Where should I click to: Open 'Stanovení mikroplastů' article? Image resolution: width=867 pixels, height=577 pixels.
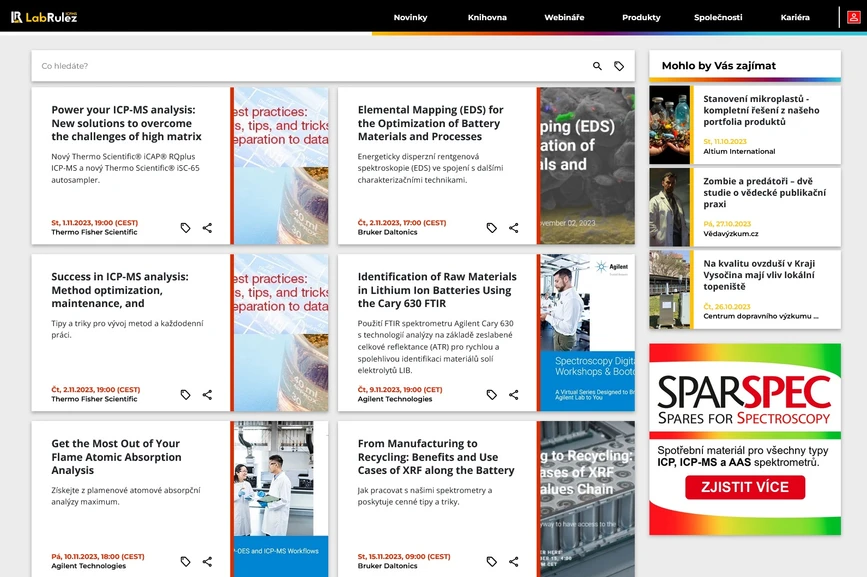coord(761,110)
